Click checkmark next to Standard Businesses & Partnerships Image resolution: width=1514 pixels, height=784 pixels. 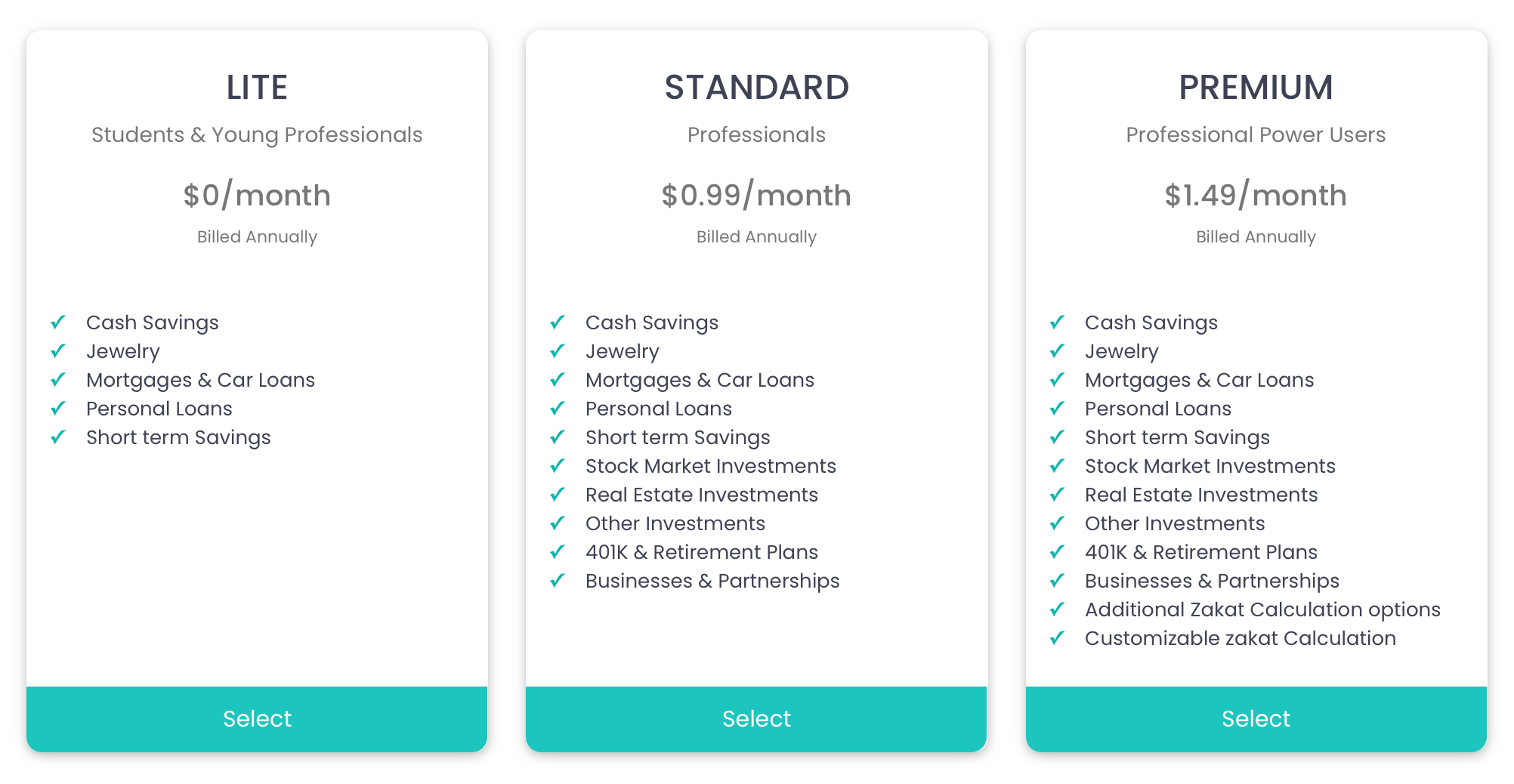(558, 581)
